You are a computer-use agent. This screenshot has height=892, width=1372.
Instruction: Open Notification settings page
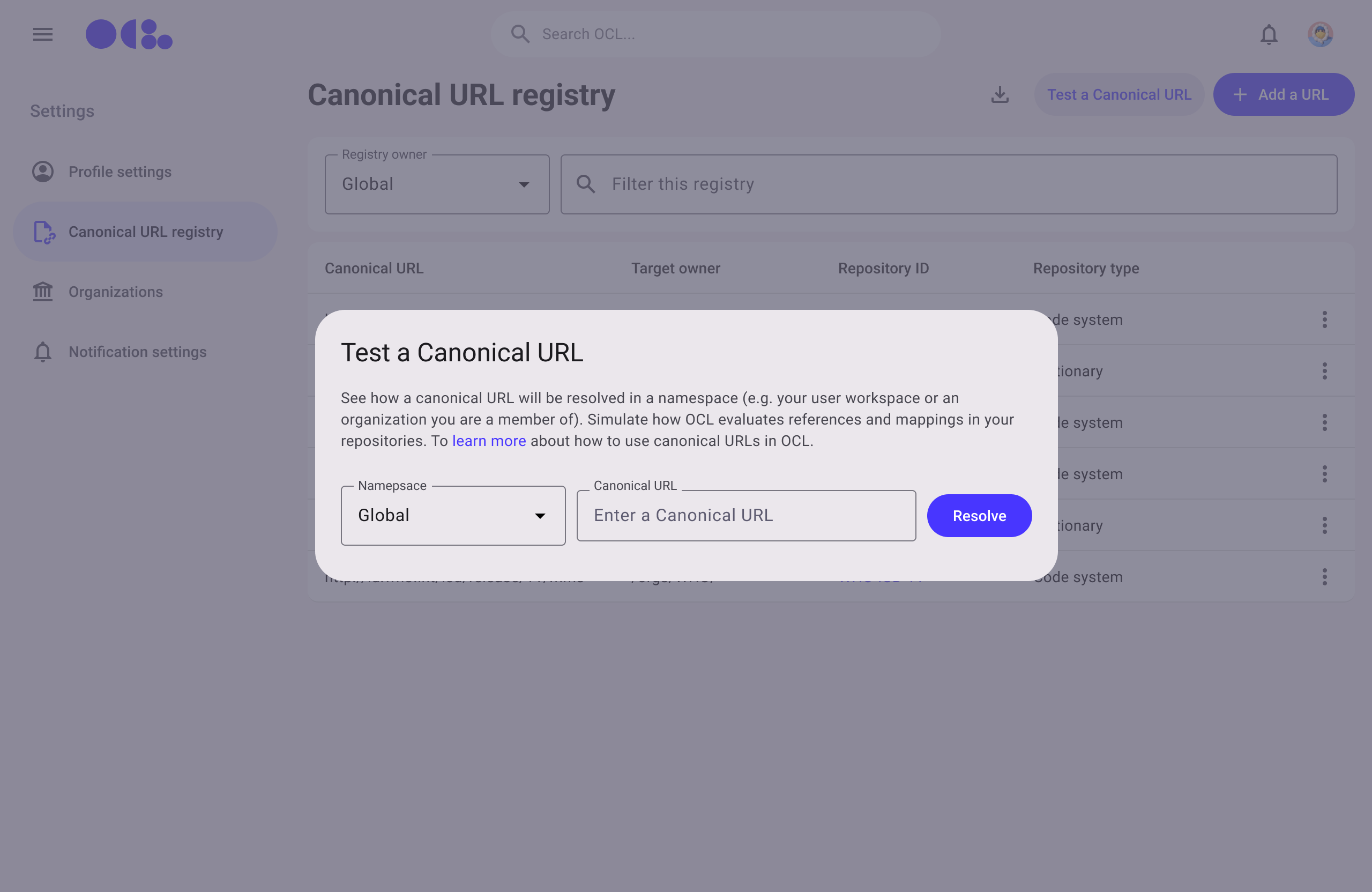137,352
